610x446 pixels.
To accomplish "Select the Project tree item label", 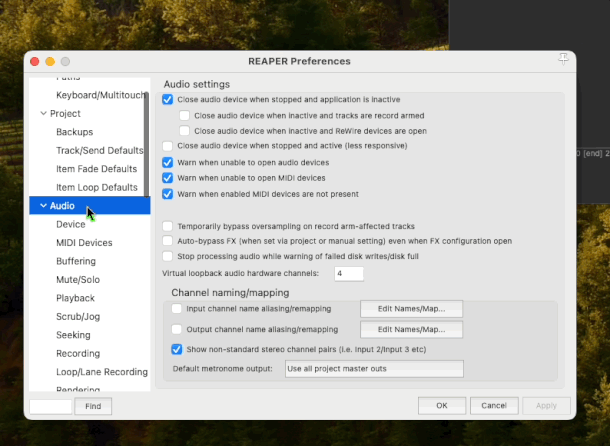I will [x=65, y=113].
